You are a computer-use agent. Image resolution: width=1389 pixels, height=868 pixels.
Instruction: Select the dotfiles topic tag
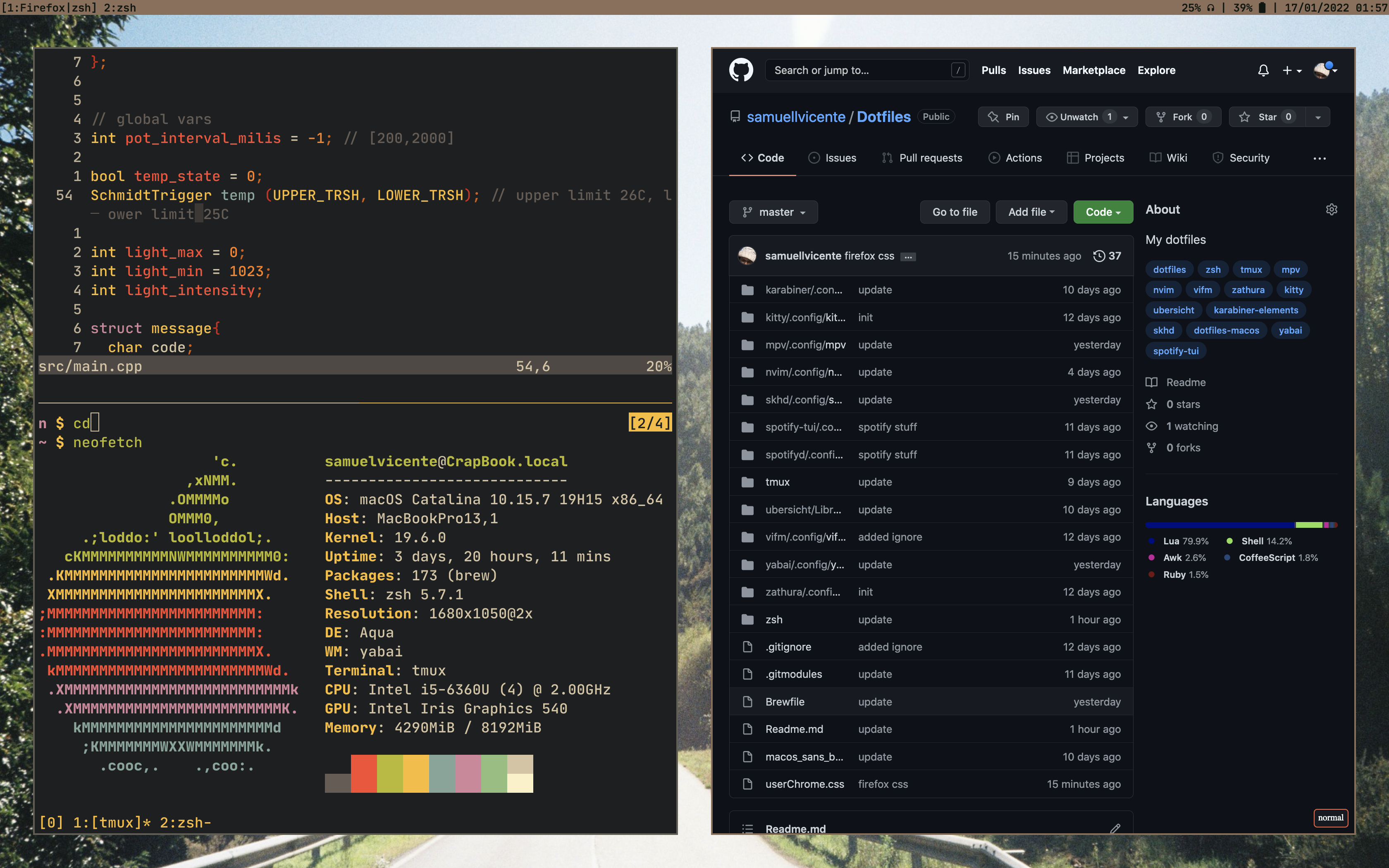1169,270
